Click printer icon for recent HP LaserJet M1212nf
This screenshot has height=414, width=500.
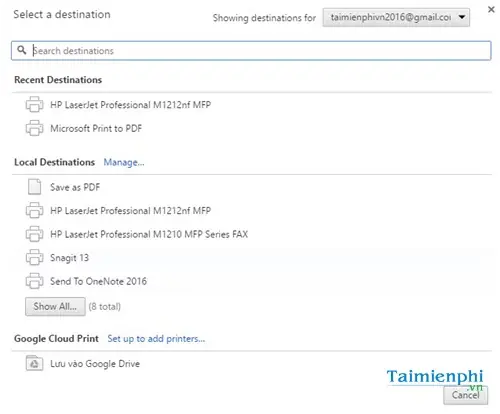point(34,104)
